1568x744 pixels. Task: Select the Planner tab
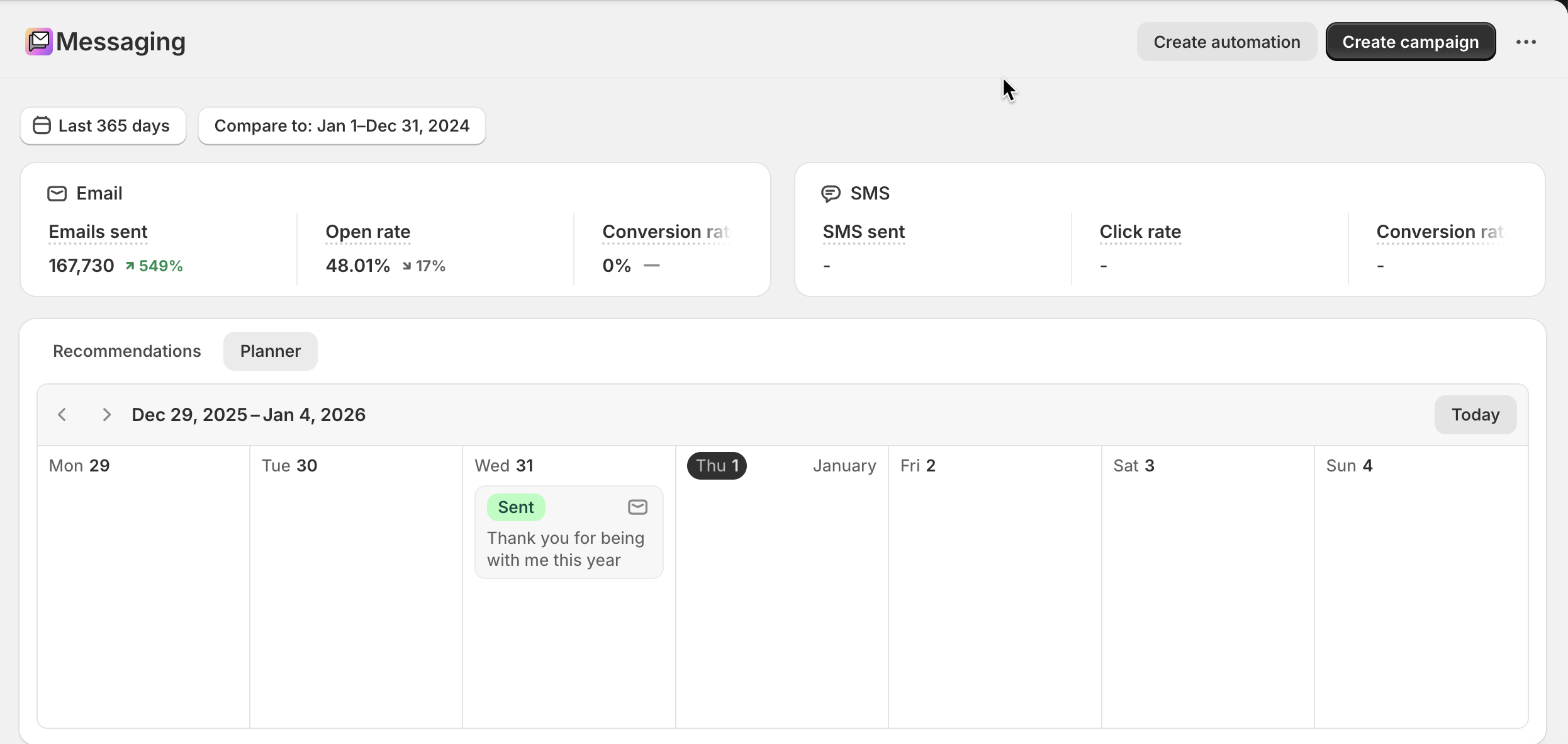click(x=271, y=351)
